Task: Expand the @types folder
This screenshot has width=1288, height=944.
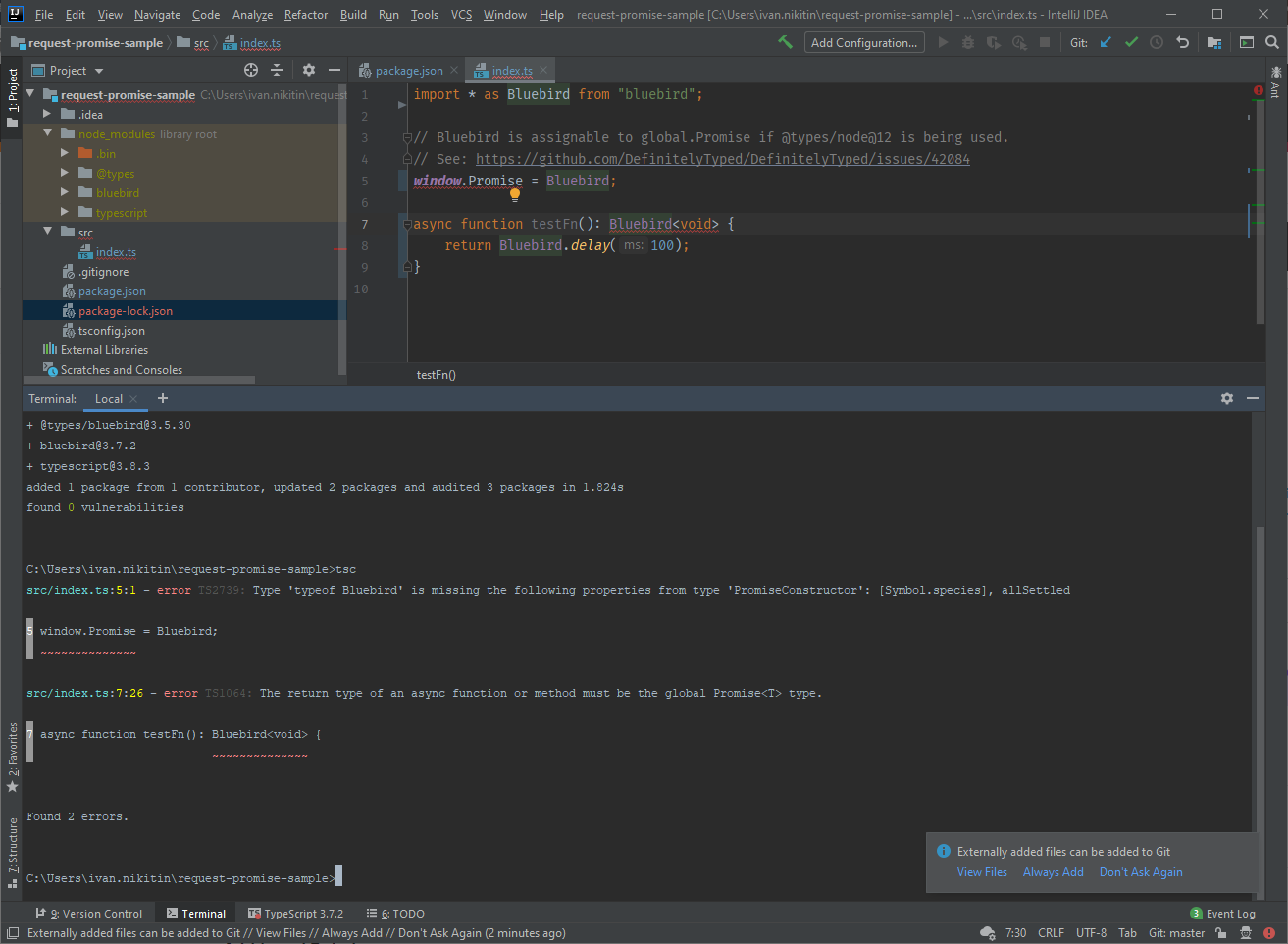Action: [65, 173]
